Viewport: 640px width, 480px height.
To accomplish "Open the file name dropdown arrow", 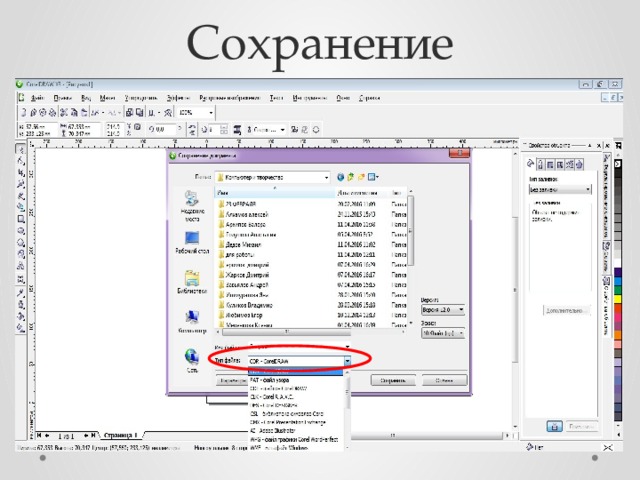I will (x=347, y=347).
